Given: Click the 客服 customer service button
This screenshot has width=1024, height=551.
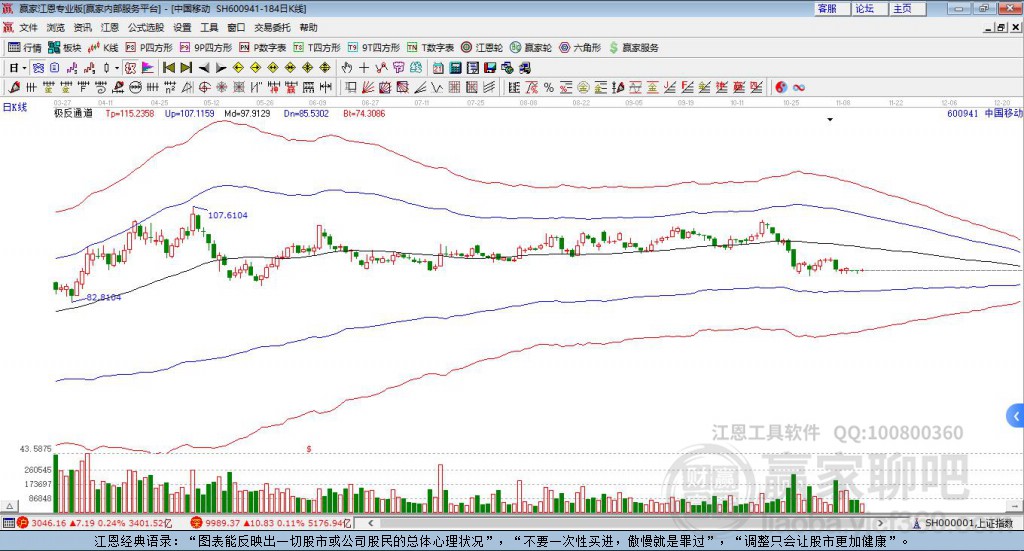Looking at the screenshot, I should (x=832, y=8).
